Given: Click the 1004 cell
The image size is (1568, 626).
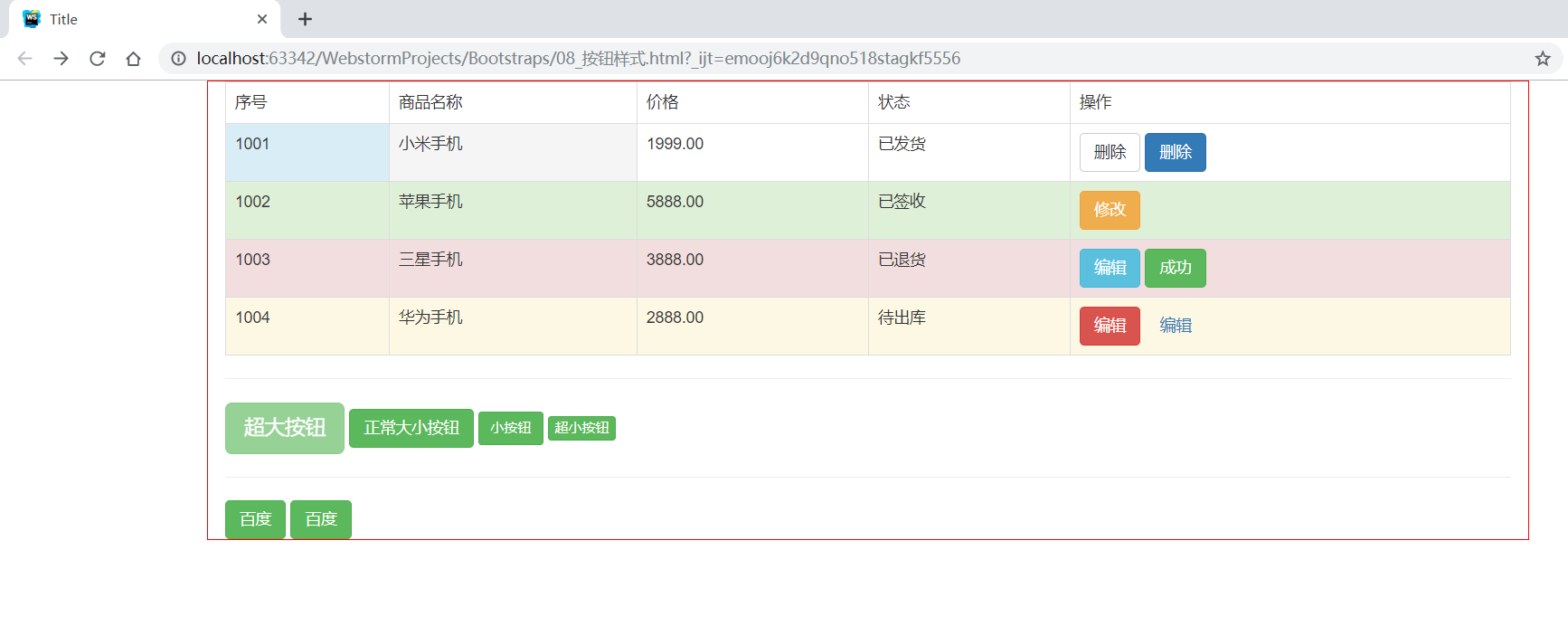Looking at the screenshot, I should (x=307, y=327).
